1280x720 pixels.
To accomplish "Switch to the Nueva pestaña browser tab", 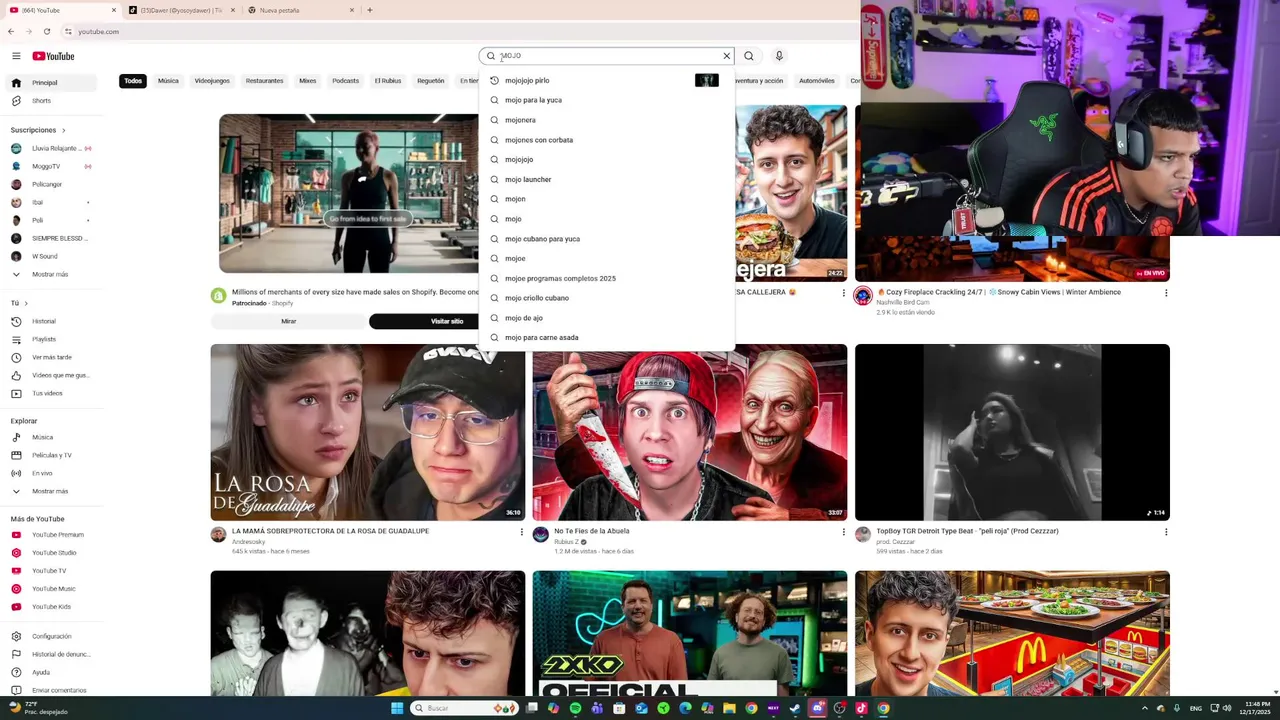I will tap(300, 10).
